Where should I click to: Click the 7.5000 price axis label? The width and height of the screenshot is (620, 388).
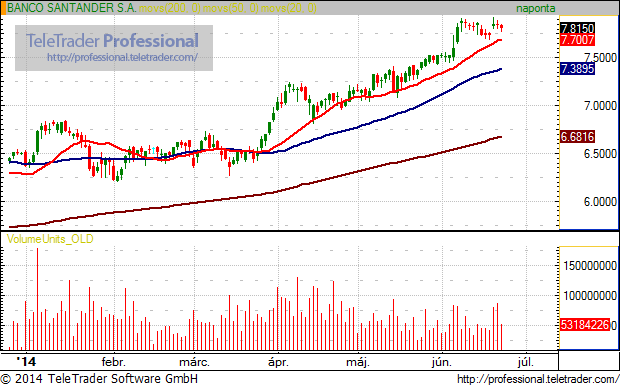point(600,58)
